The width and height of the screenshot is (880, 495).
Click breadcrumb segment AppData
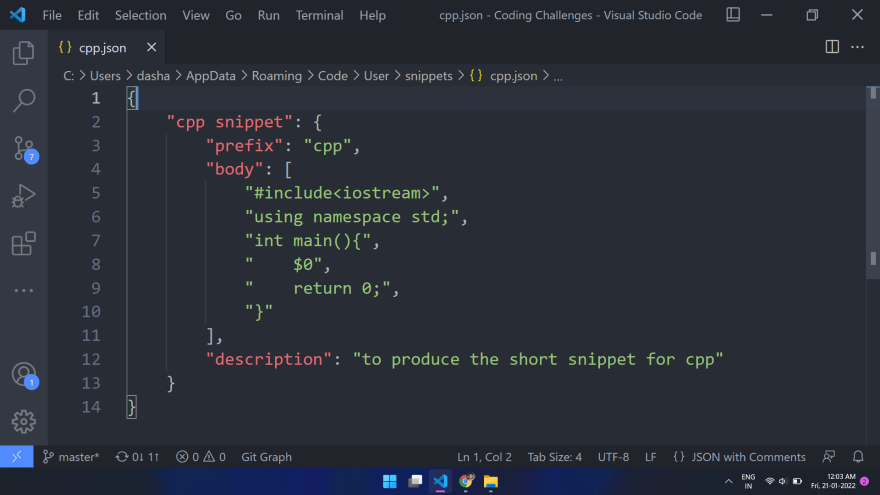[211, 76]
